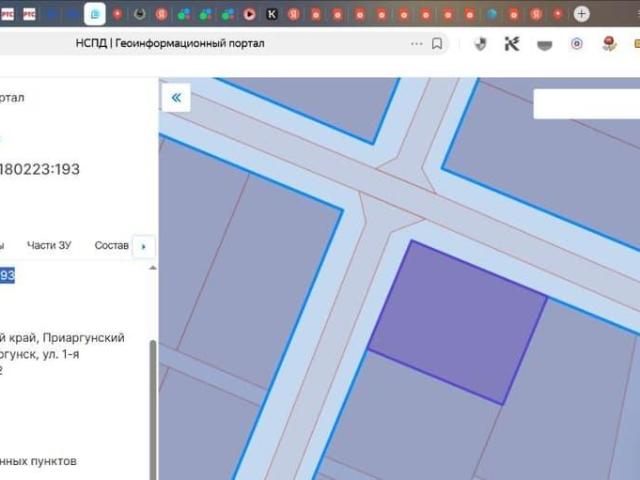This screenshot has height=480, width=640.
Task: Click the scroll-up arrow of the panel
Action: pyautogui.click(x=153, y=268)
